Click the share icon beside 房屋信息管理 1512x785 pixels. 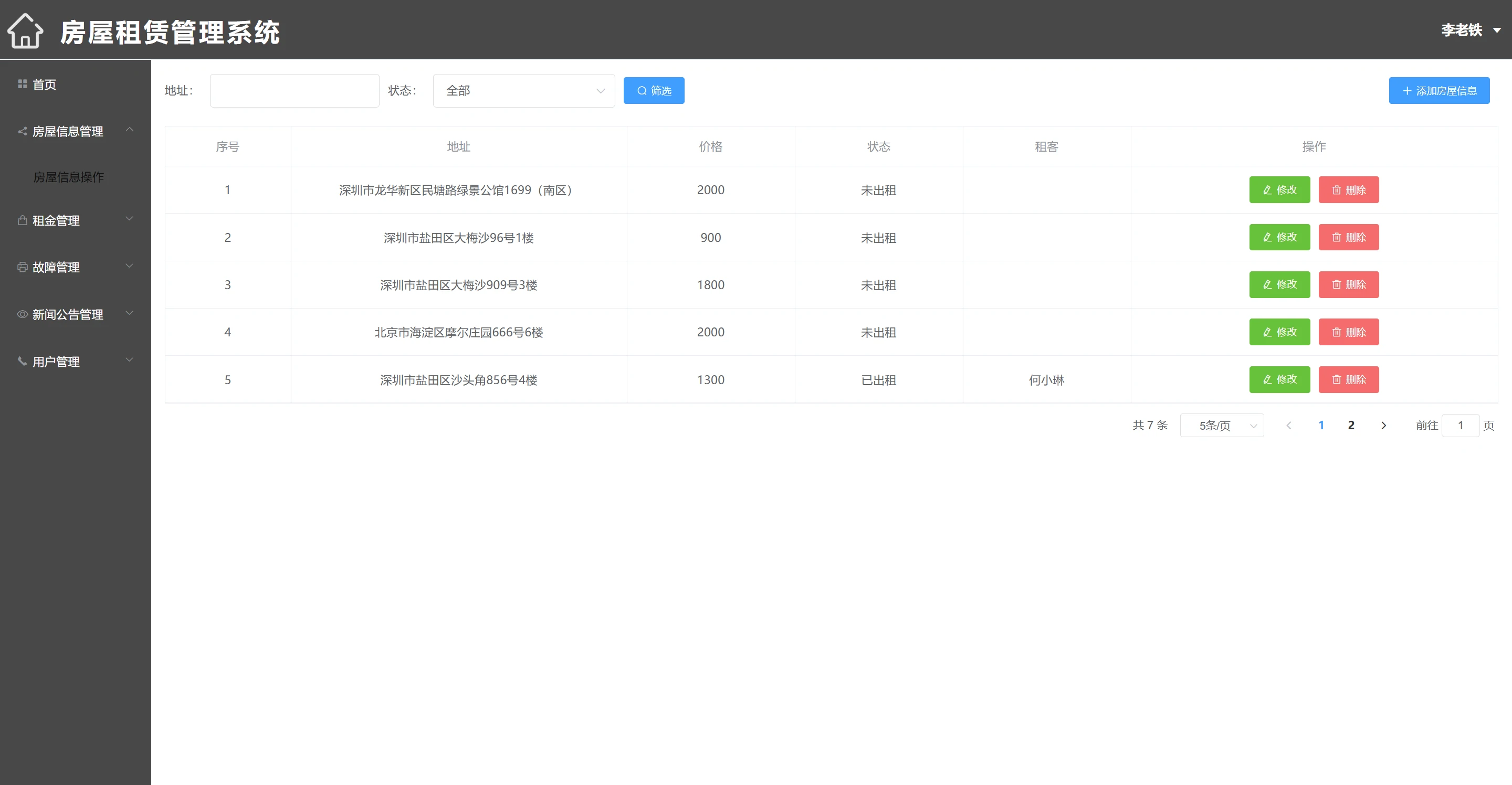pyautogui.click(x=22, y=131)
